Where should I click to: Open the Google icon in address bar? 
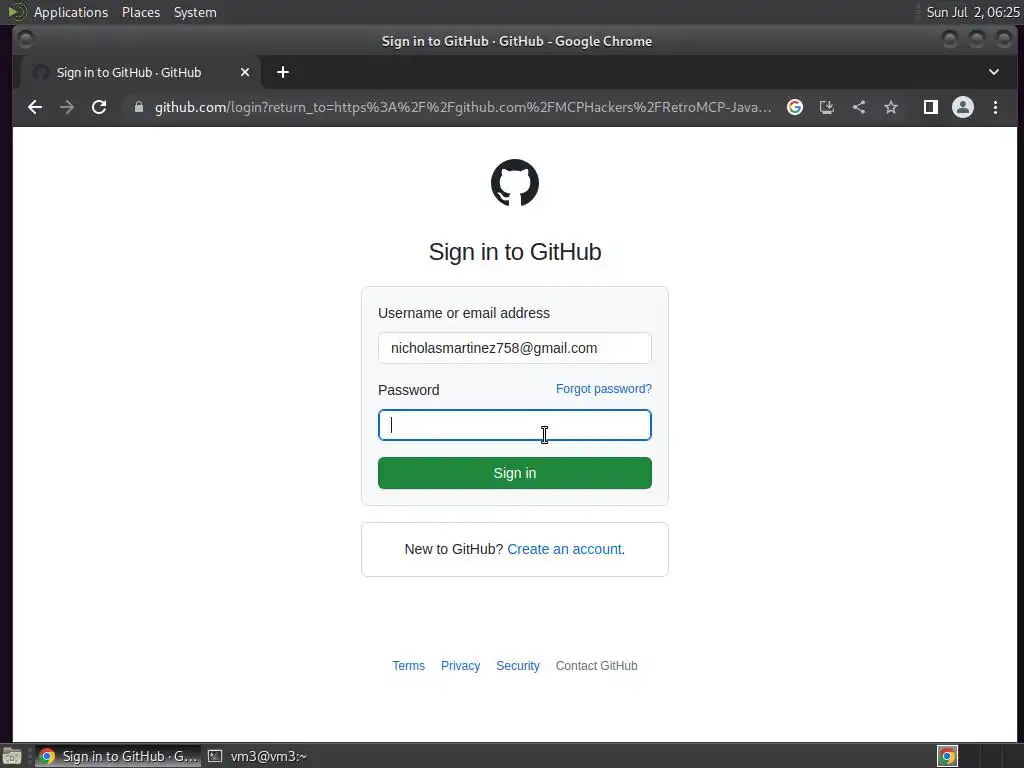click(795, 107)
